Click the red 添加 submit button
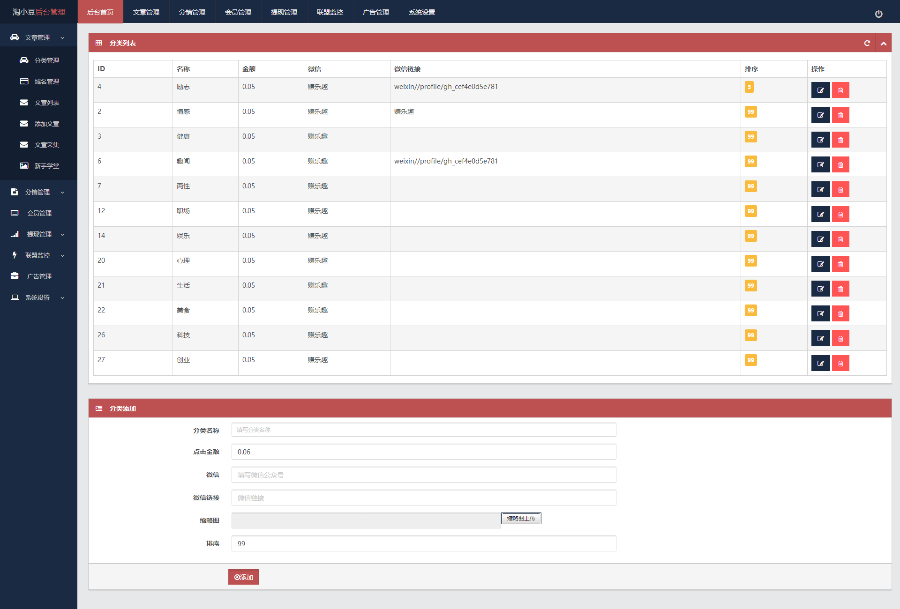 tap(243, 577)
